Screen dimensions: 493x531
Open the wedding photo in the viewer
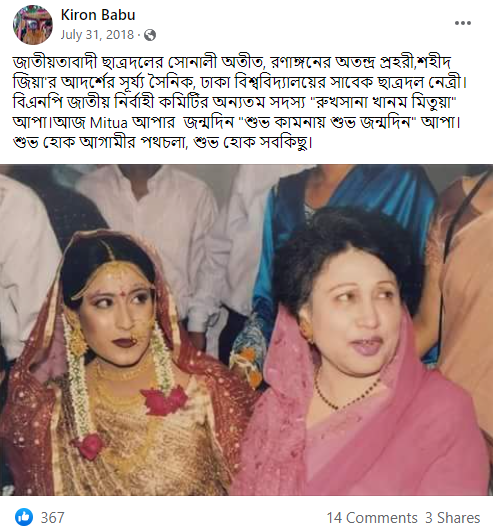(246, 330)
